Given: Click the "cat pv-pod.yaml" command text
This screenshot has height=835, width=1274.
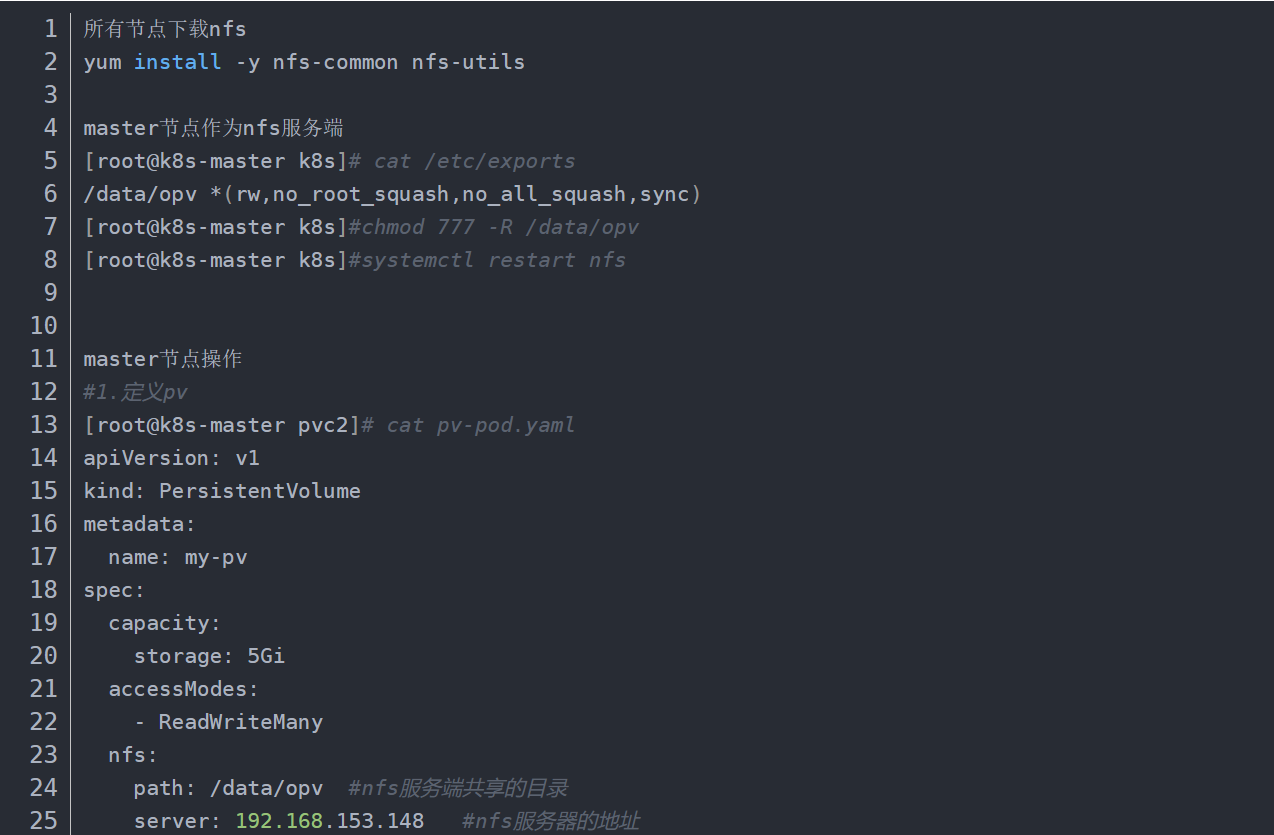Looking at the screenshot, I should coord(480,425).
